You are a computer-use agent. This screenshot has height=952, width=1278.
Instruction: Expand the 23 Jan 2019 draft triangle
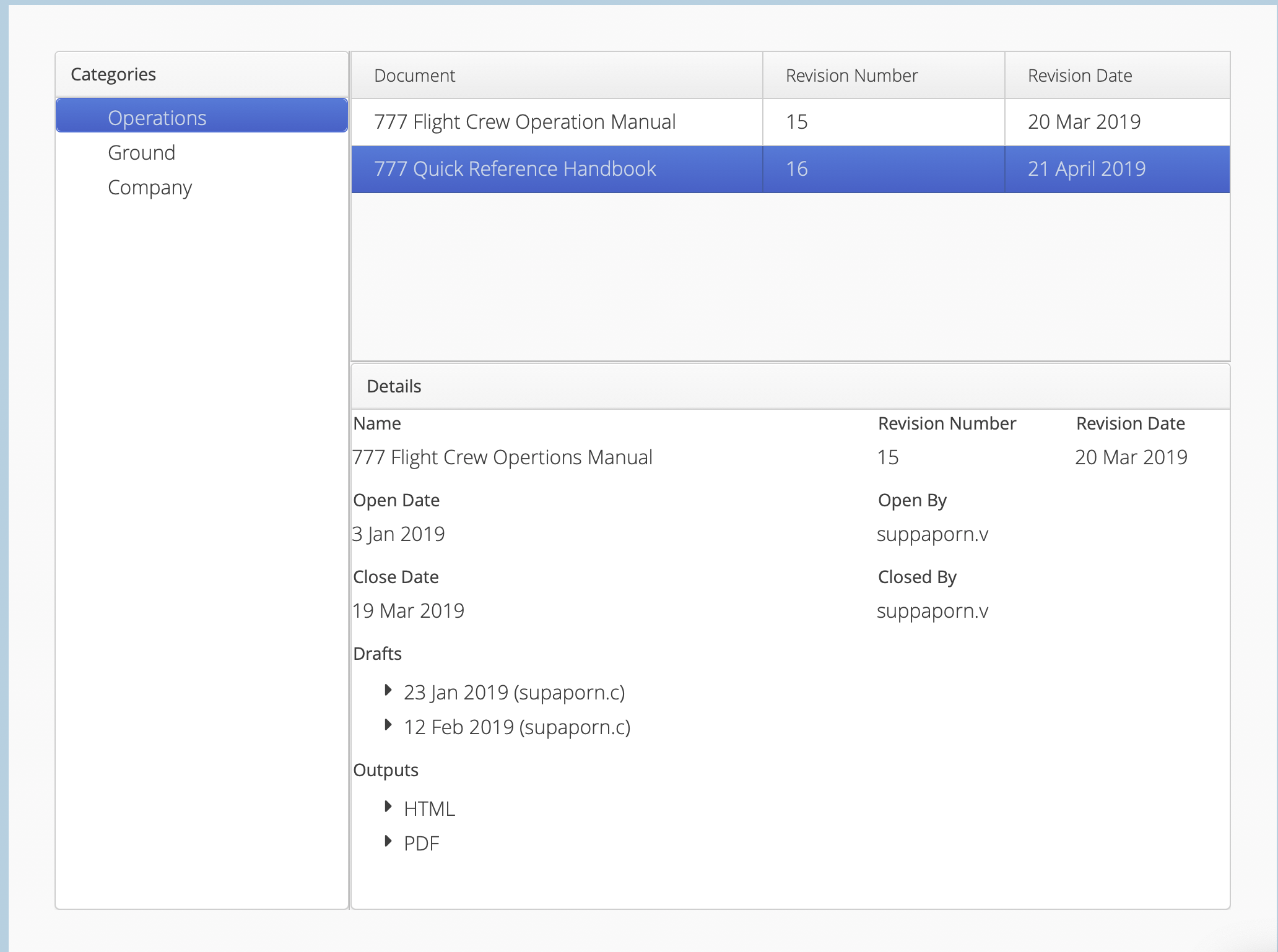point(388,690)
